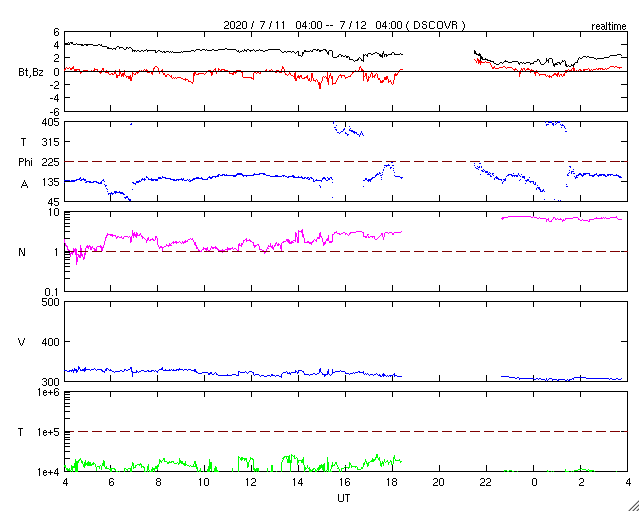Screen dimensions: 640x512
Task: Click the dashed 1e+5 temperature threshold line
Action: [x=345, y=432]
